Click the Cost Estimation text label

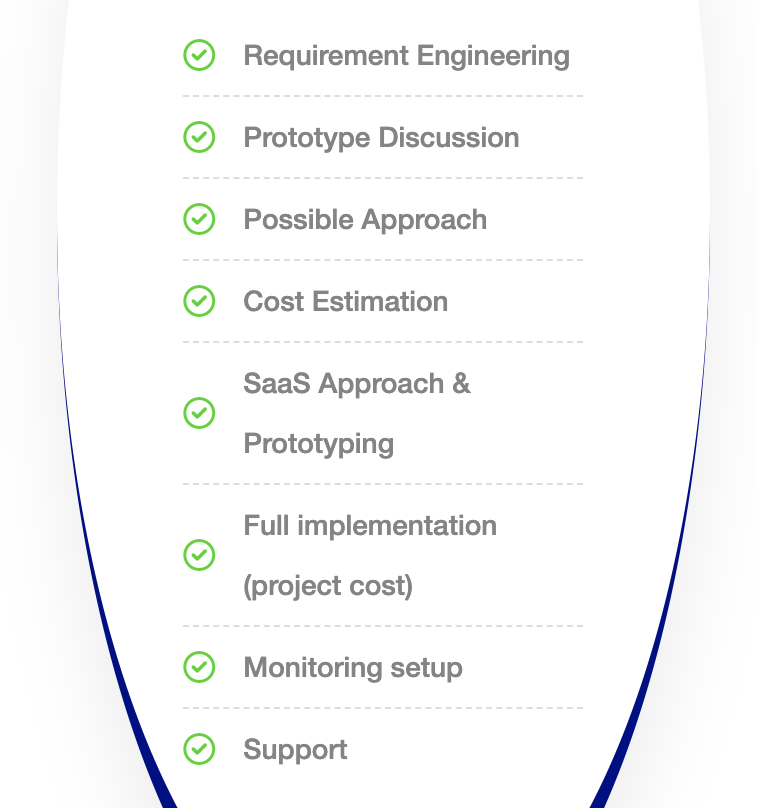345,301
